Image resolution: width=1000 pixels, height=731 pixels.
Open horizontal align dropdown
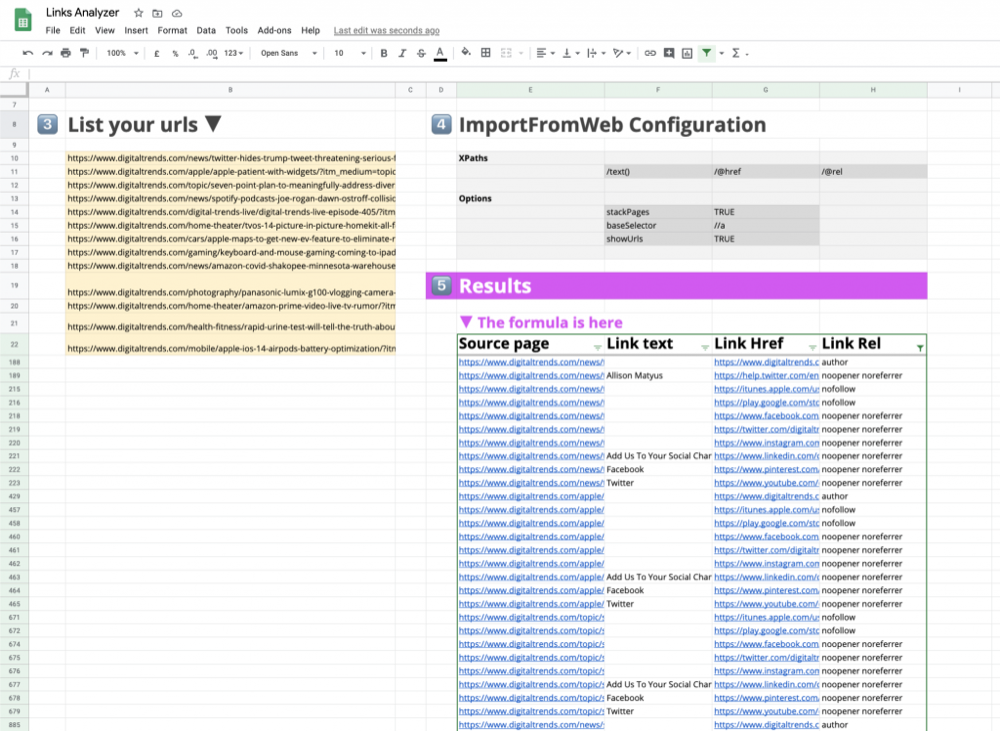coord(545,53)
